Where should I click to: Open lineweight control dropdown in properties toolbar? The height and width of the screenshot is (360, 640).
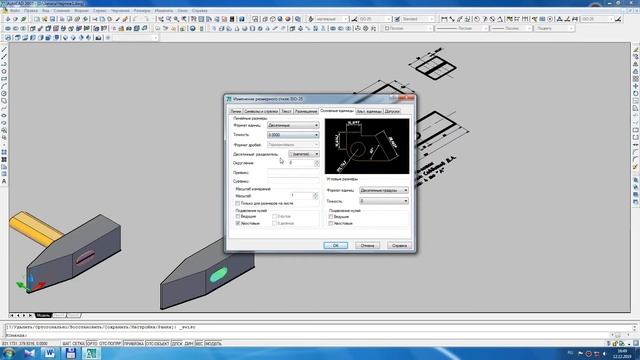[x=510, y=29]
